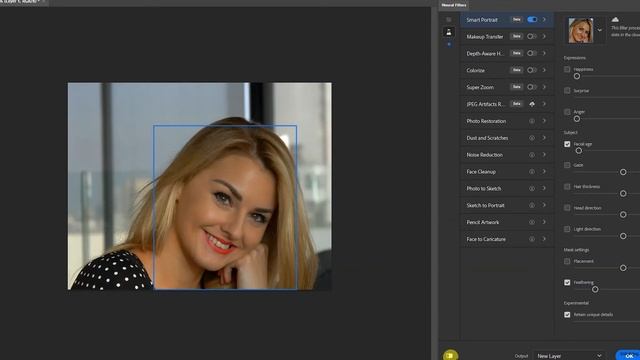Click the info icon for Pencil Artwork
This screenshot has height=360, width=640.
(x=532, y=222)
